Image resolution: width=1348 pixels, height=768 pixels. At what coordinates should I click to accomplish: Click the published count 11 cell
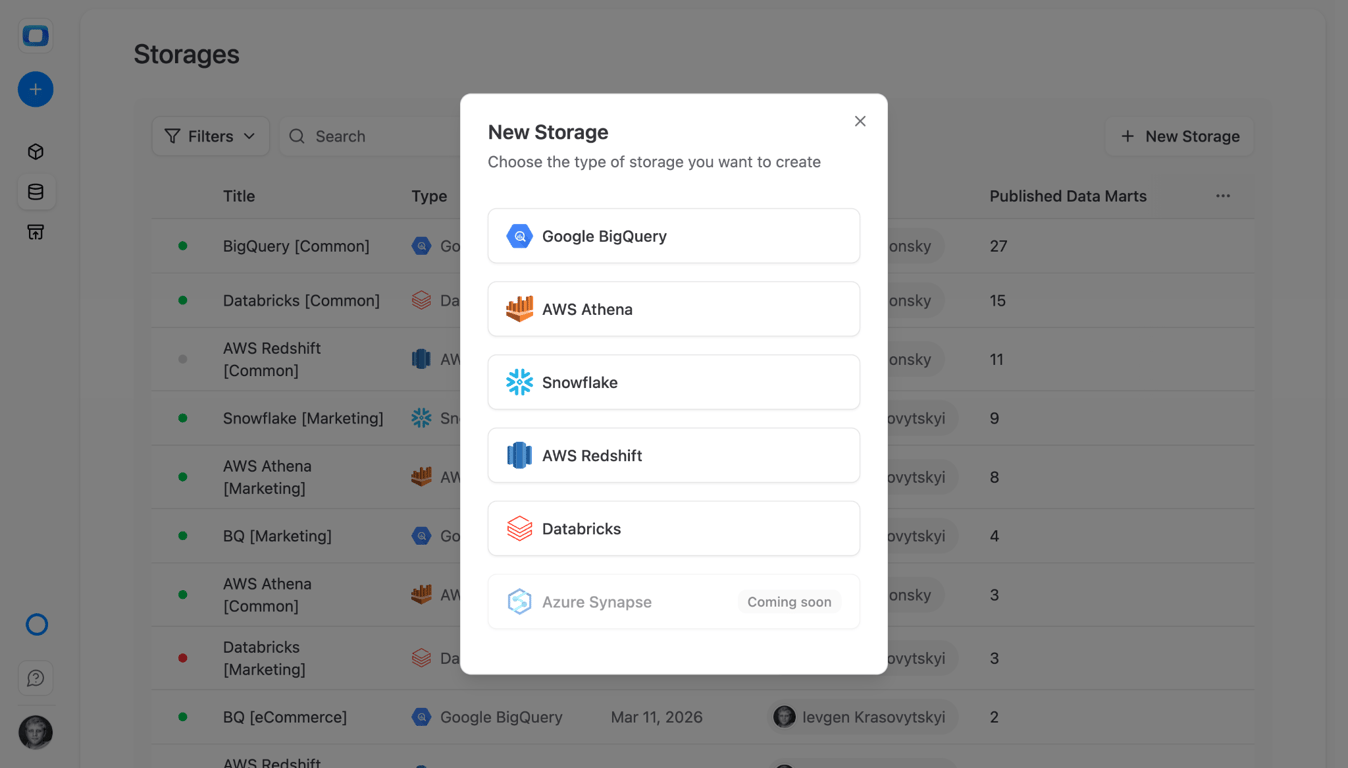[x=996, y=359]
